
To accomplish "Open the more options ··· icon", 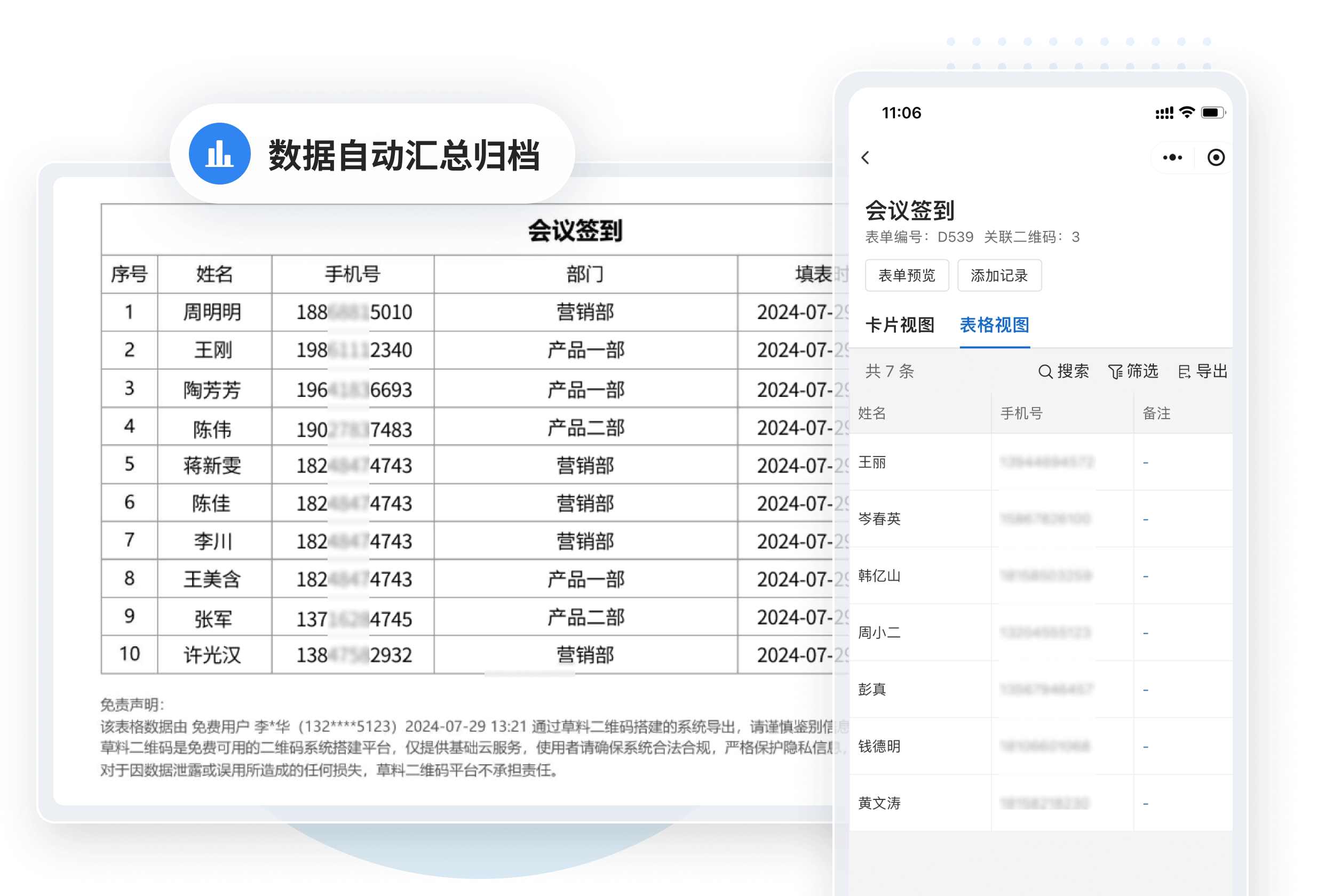I will (1172, 157).
